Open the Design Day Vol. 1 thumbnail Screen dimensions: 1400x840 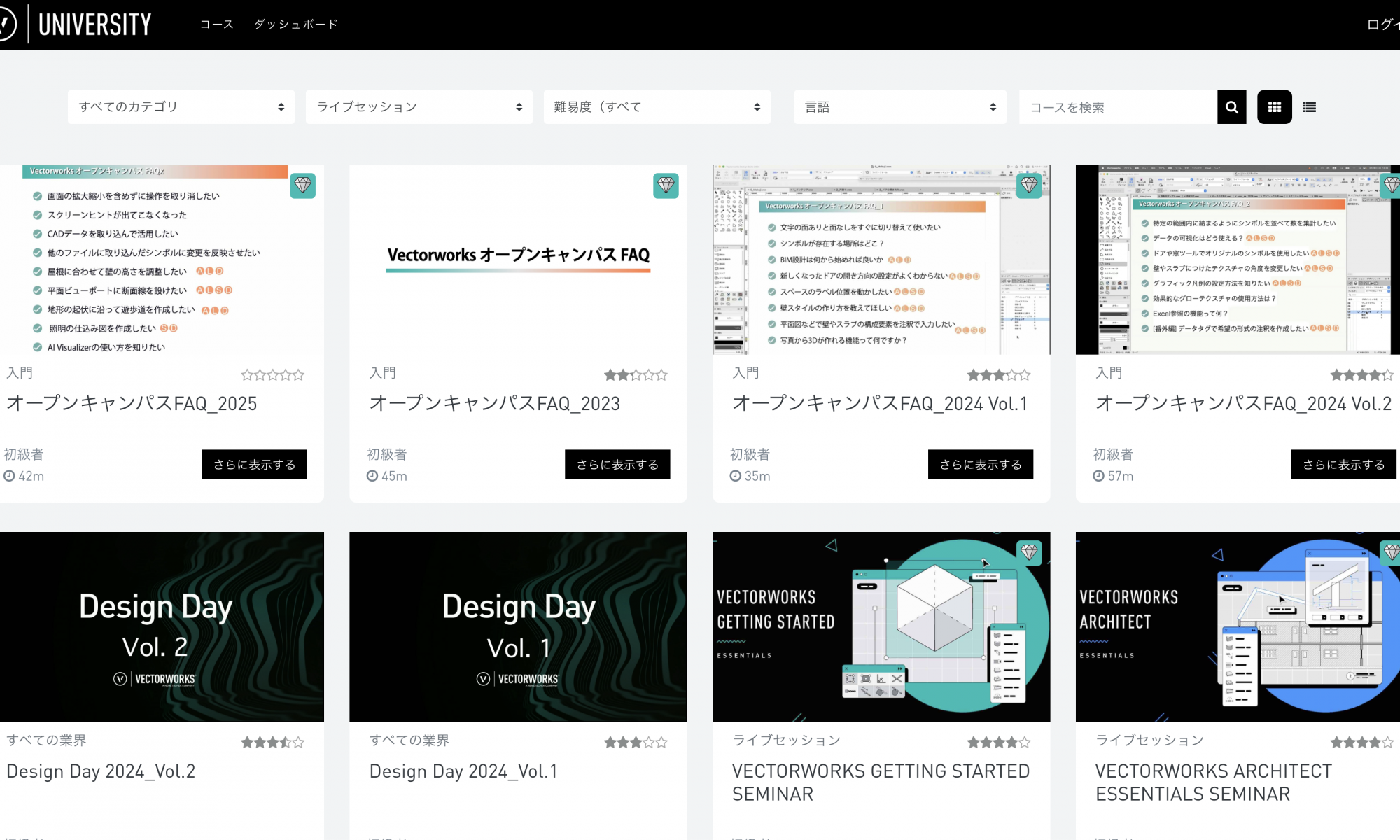click(518, 627)
